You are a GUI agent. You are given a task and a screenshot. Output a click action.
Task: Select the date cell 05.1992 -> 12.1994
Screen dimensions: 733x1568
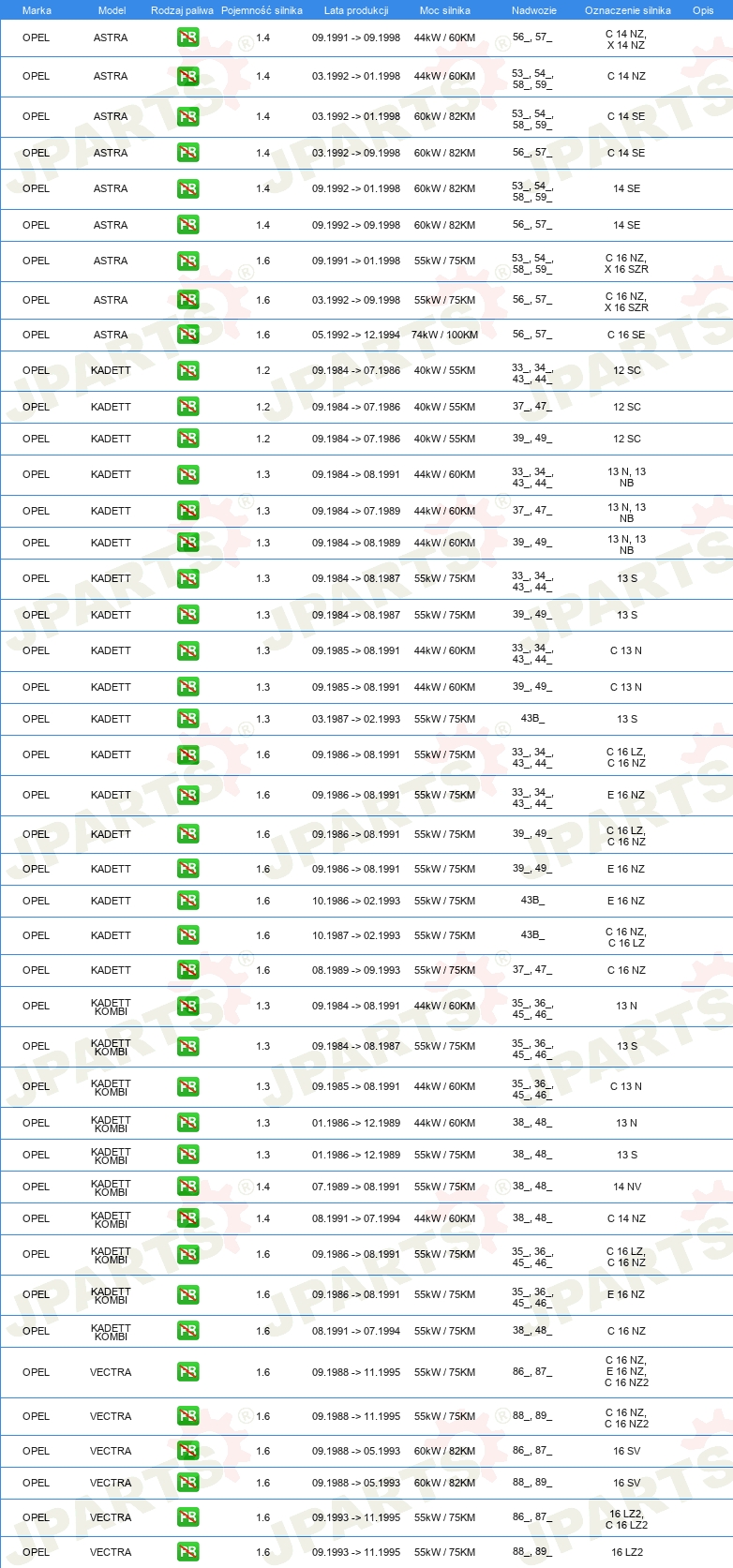pyautogui.click(x=356, y=335)
